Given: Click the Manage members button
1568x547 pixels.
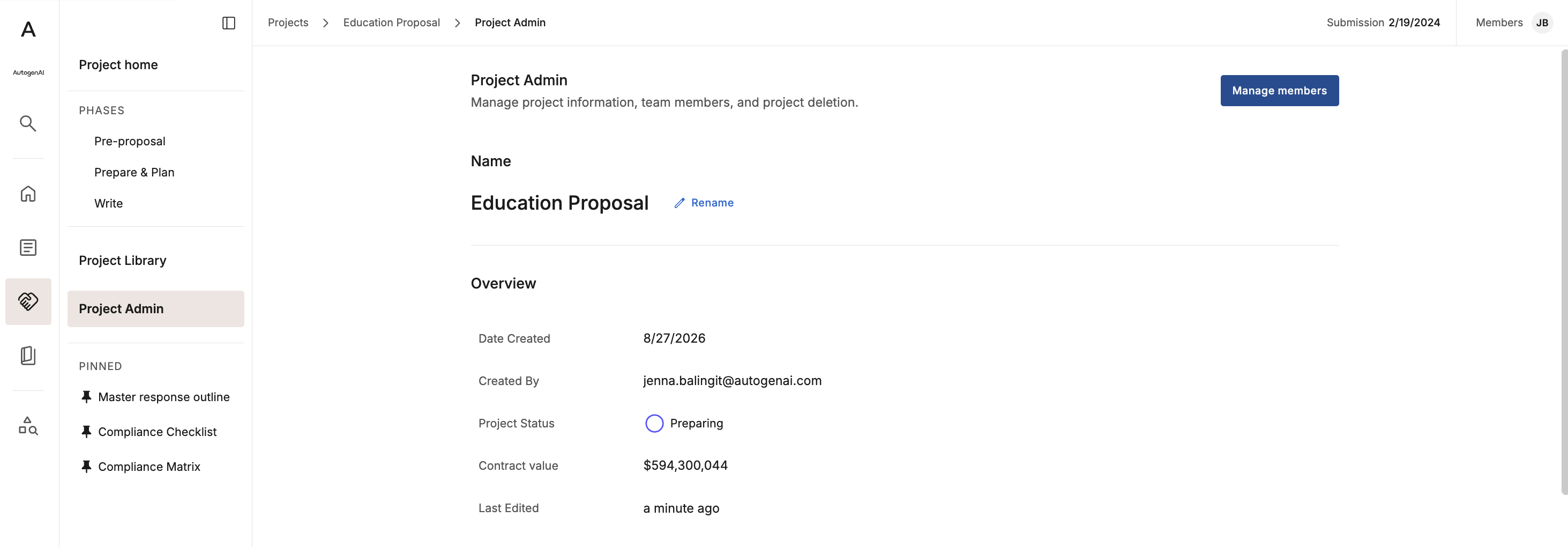Looking at the screenshot, I should pyautogui.click(x=1279, y=91).
